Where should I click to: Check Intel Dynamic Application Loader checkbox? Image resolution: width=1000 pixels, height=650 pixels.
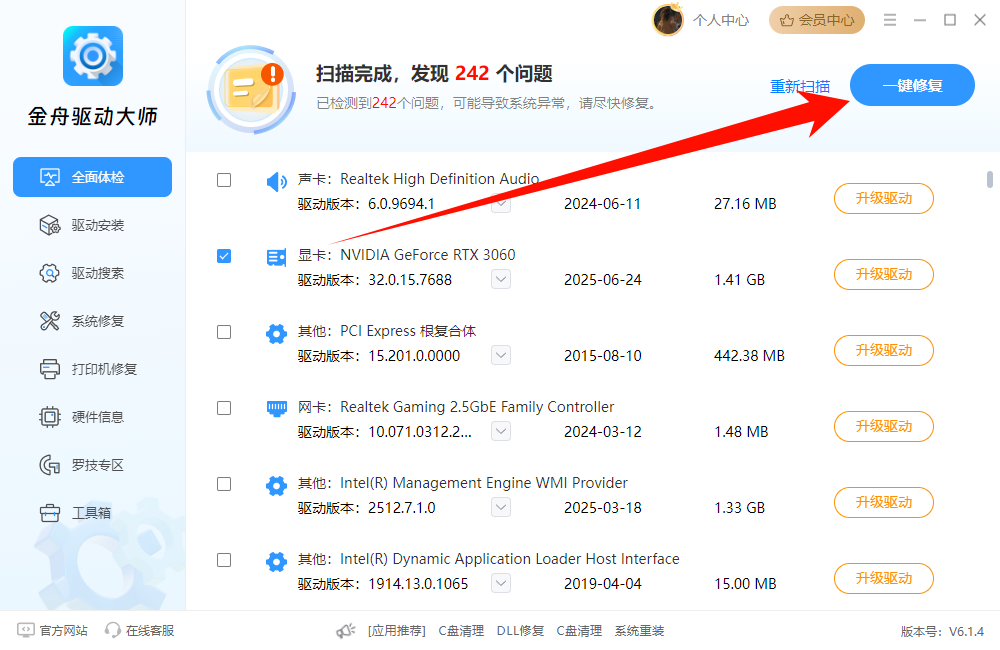pos(224,560)
